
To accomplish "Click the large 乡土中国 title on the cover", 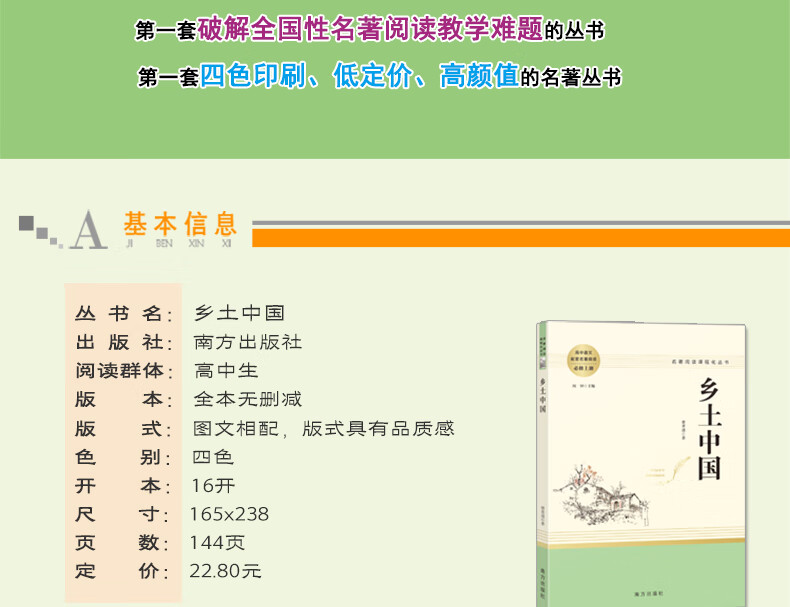I will pos(707,429).
